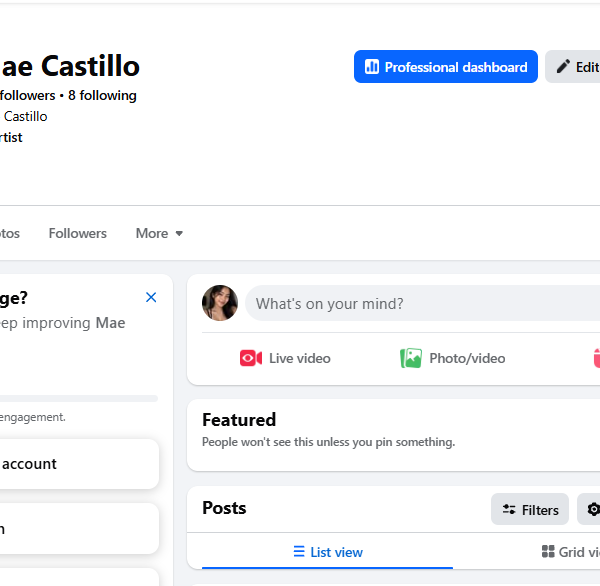Open the Professional dashboard

point(445,67)
